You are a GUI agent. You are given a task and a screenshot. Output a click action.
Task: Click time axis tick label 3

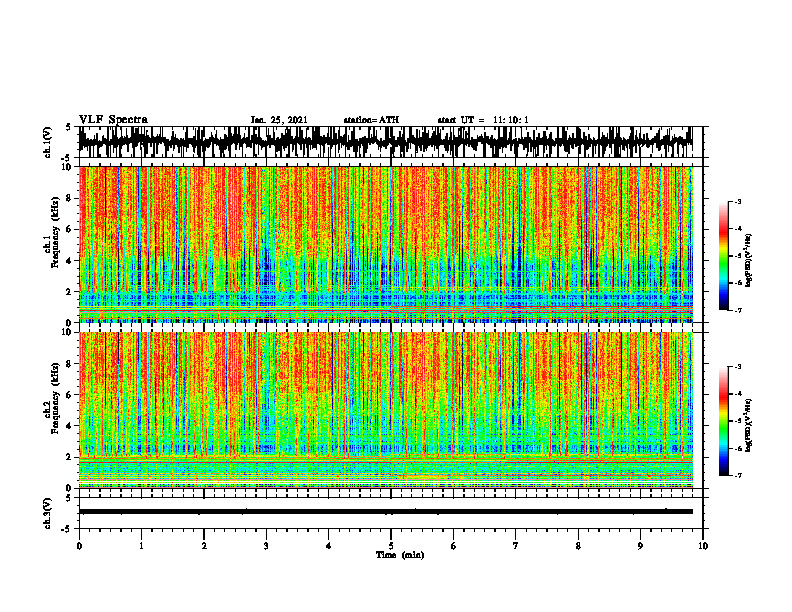point(266,546)
